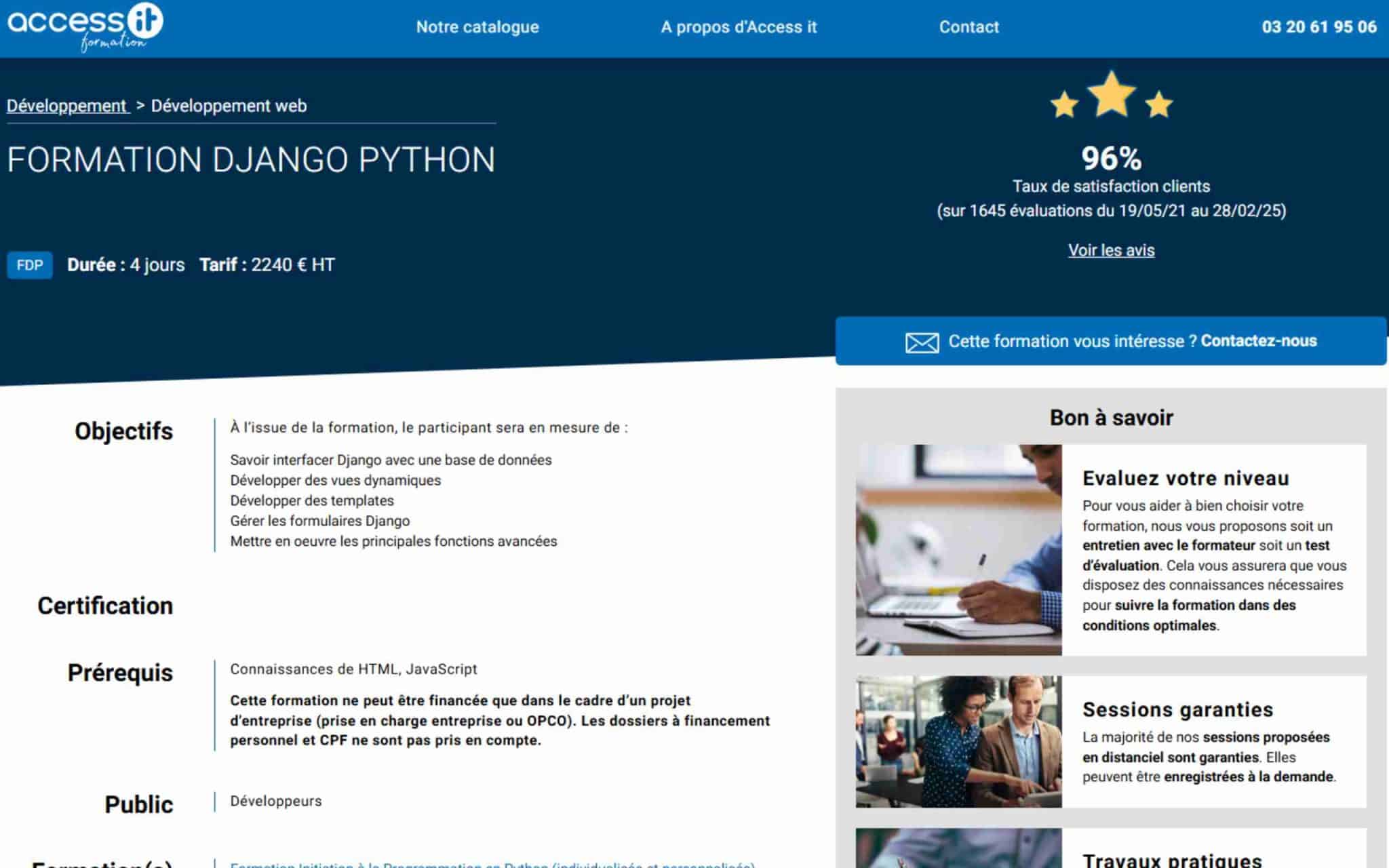Open Voir les avis link

click(1111, 250)
